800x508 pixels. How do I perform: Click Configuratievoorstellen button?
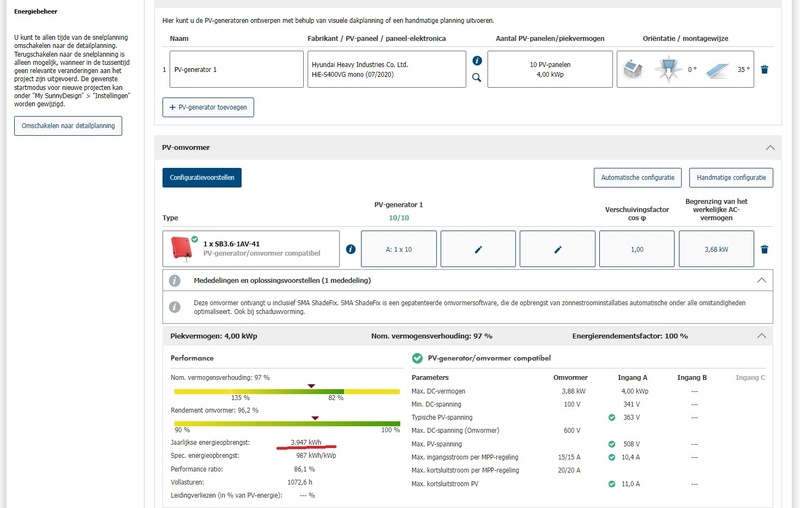pos(202,177)
